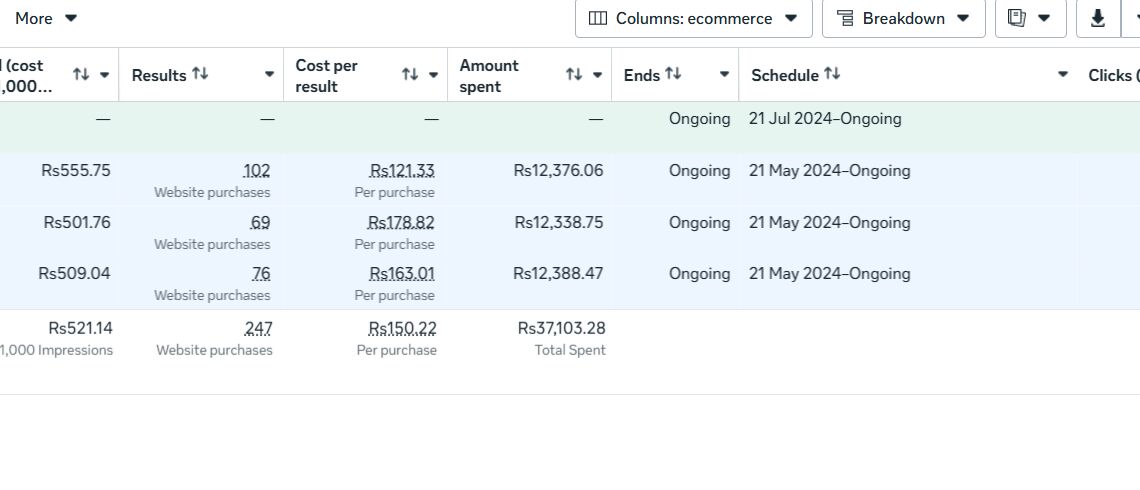
Task: Sort by the Results column arrows
Action: (x=200, y=74)
